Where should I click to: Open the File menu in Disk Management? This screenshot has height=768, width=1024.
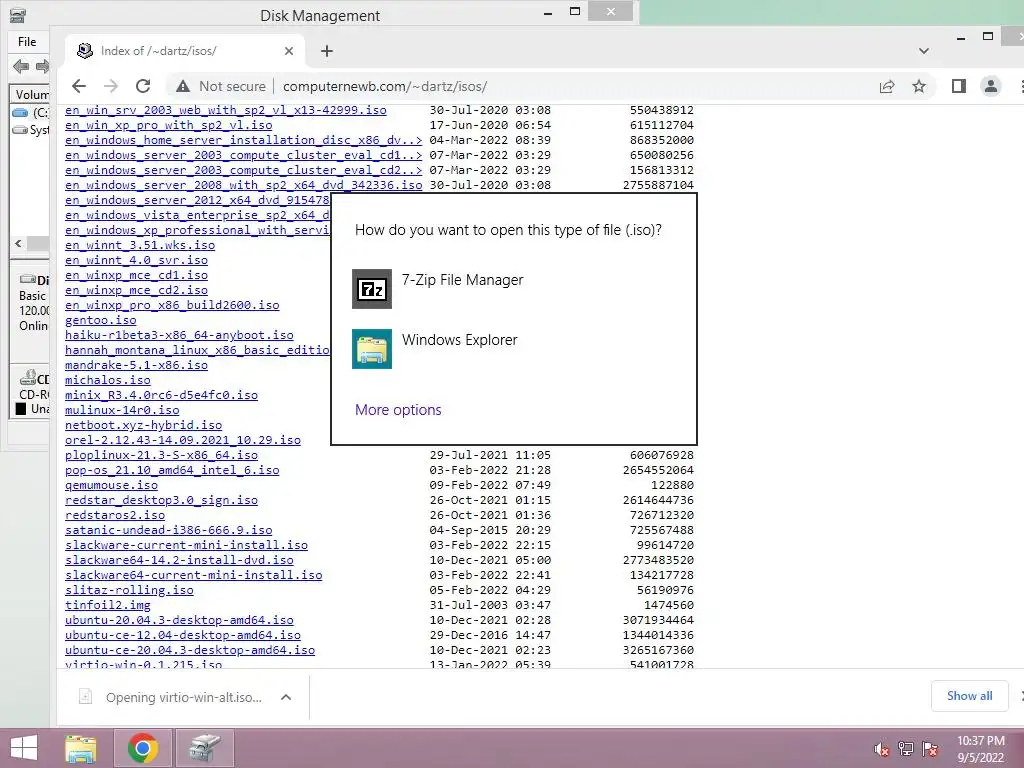click(27, 42)
